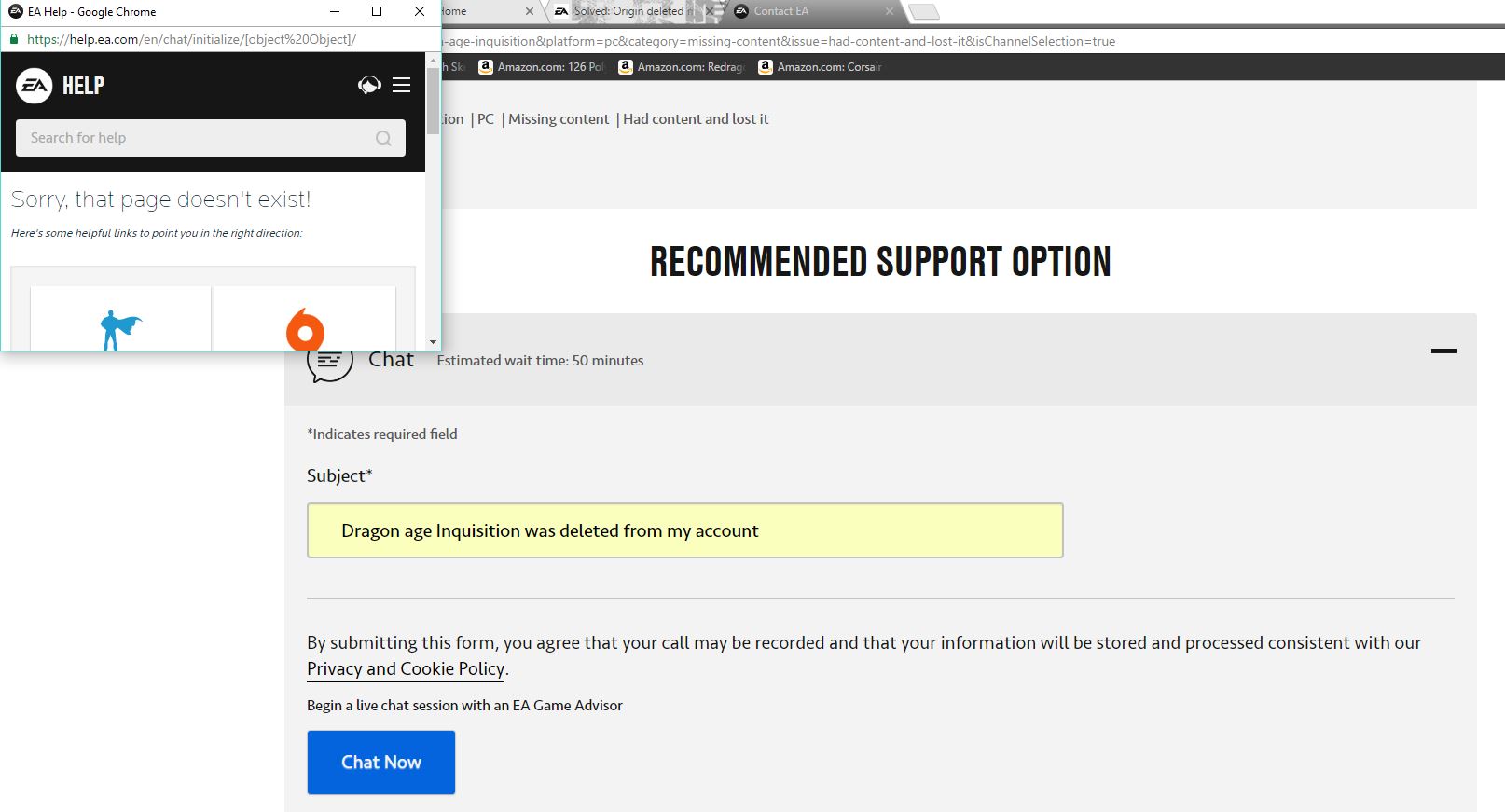Click the popup vertical scrollbar thumb
The height and width of the screenshot is (812, 1505).
tap(433, 101)
